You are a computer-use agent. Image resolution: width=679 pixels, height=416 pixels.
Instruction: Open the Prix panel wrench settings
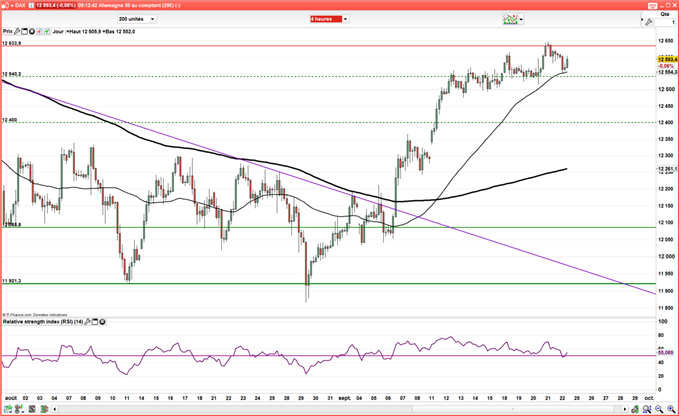coord(17,31)
